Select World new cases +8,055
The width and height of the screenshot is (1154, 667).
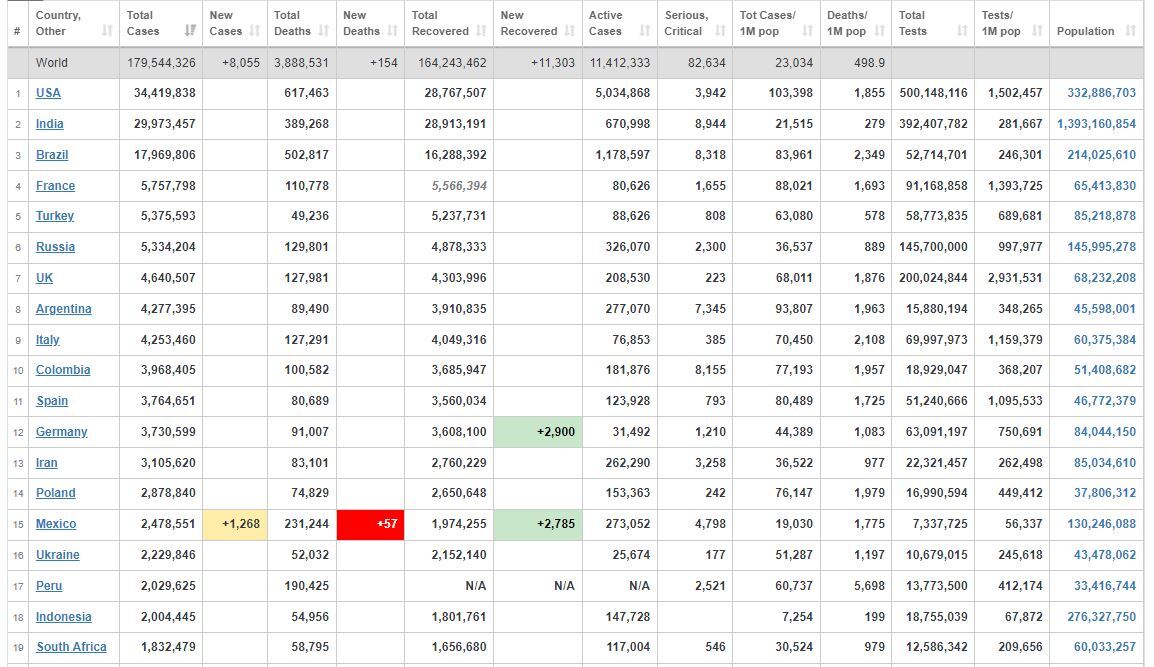(241, 63)
